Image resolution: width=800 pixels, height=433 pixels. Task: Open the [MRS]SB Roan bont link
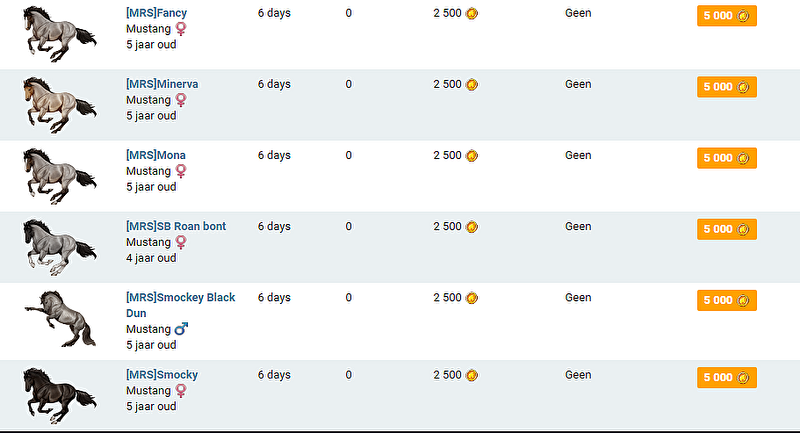(175, 226)
